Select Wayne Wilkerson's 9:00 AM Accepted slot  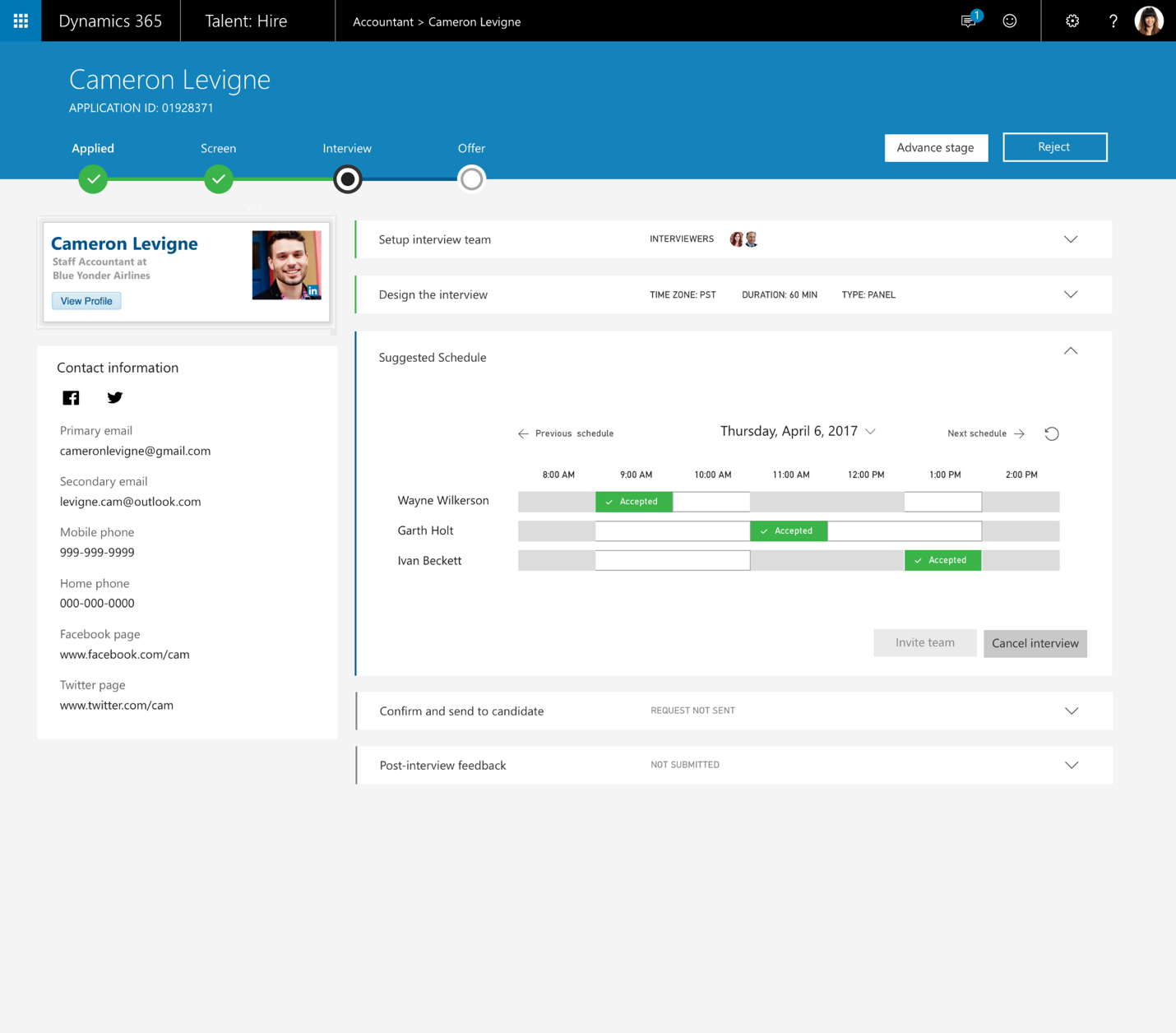pos(633,502)
